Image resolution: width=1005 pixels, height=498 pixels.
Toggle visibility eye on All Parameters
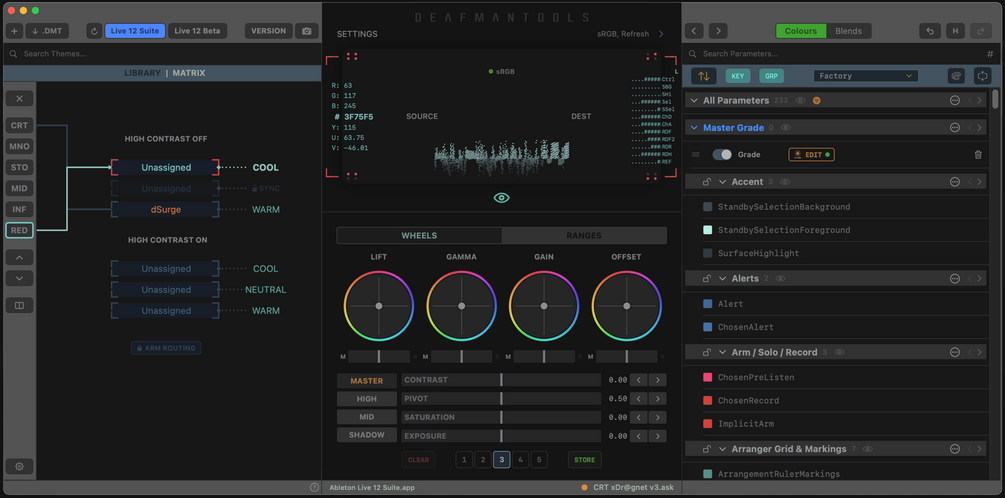coord(800,101)
